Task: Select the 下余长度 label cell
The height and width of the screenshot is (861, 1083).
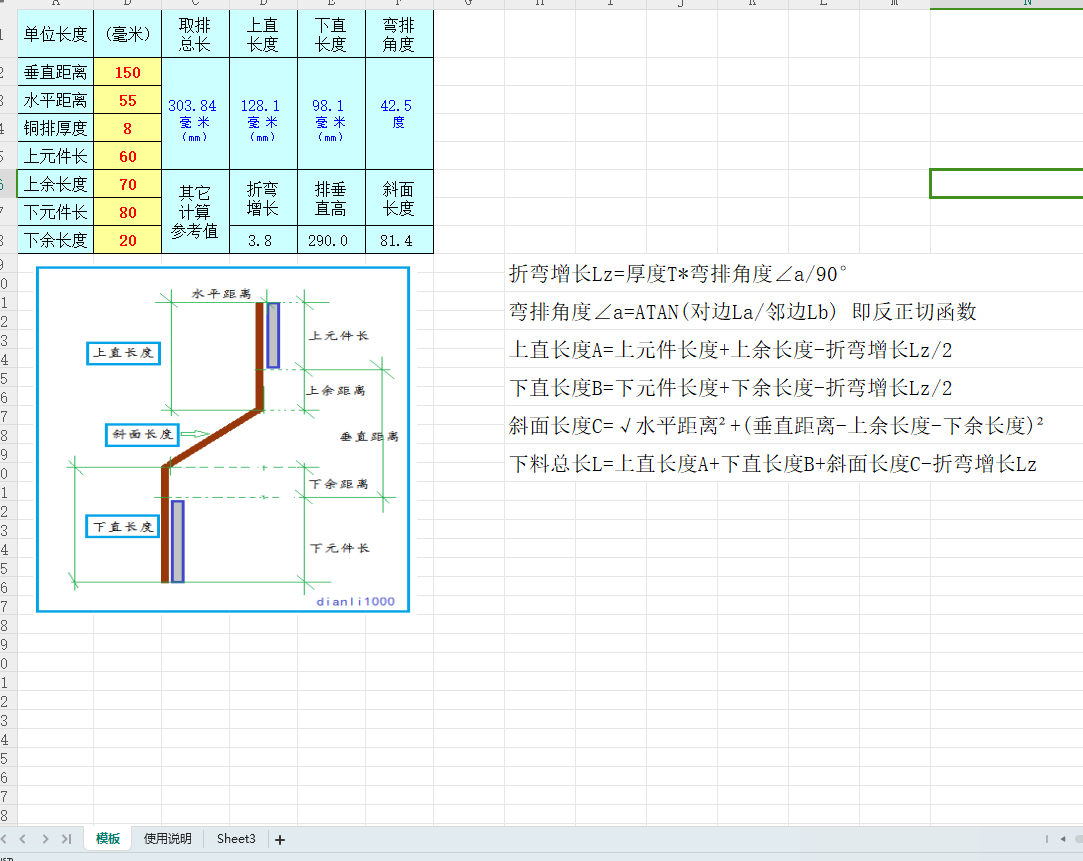Action: coord(55,240)
